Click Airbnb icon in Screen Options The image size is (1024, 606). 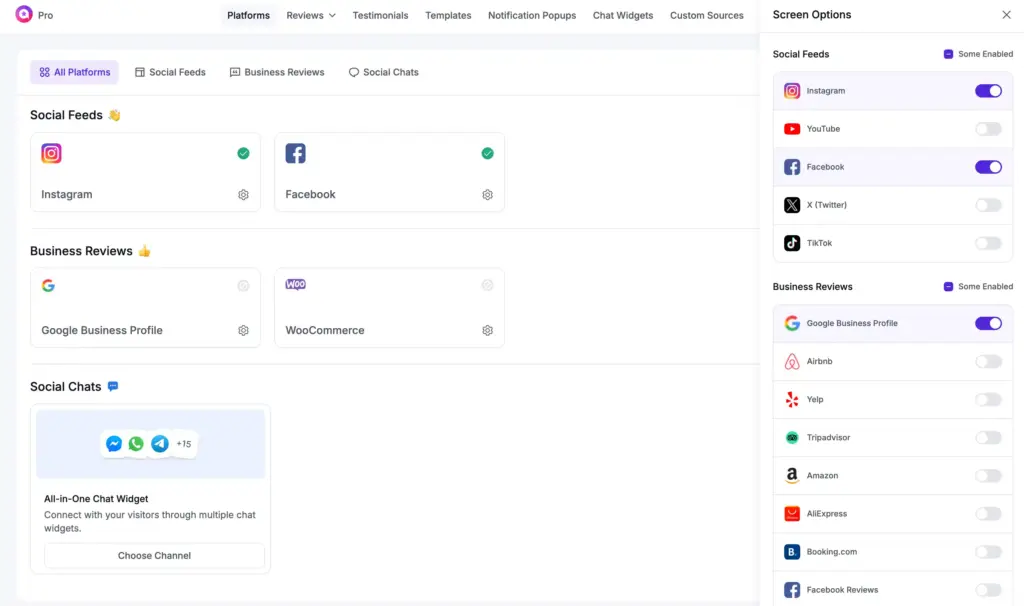pyautogui.click(x=792, y=361)
